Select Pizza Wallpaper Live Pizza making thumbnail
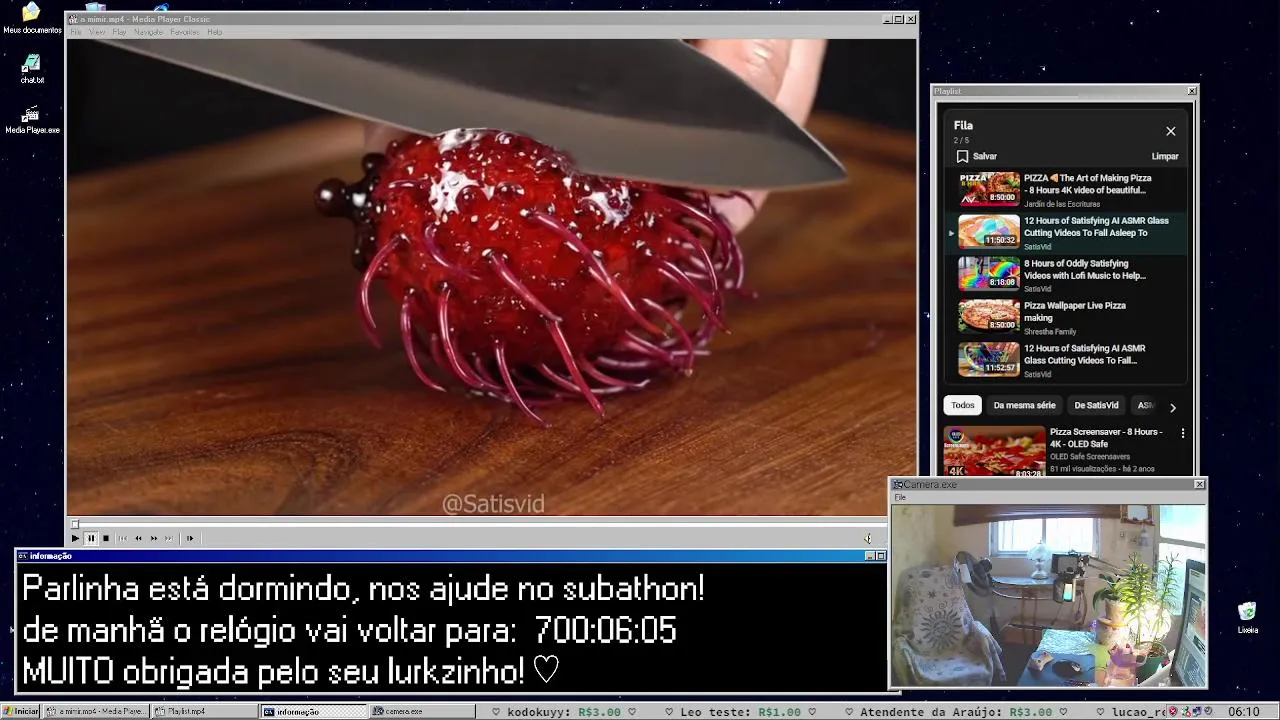 [989, 316]
